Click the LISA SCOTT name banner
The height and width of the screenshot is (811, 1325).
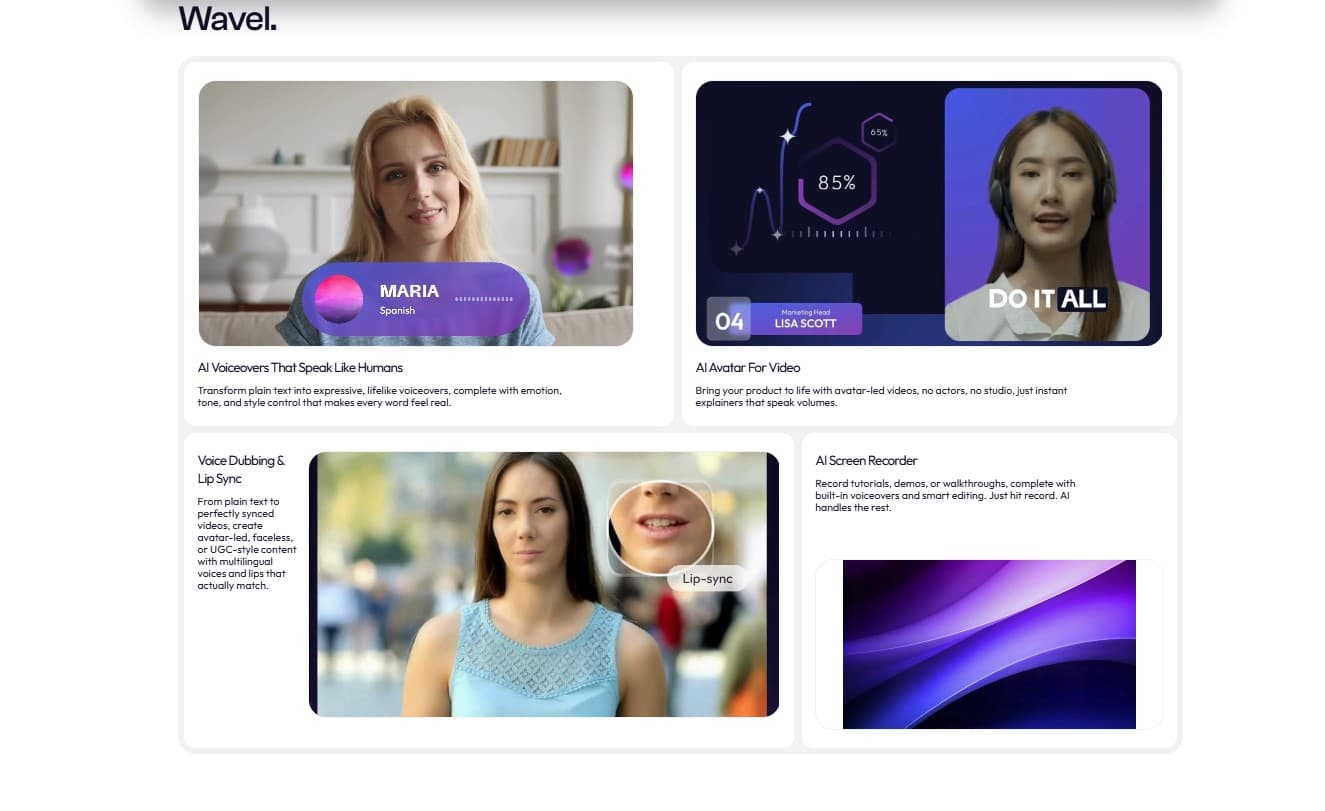click(805, 319)
